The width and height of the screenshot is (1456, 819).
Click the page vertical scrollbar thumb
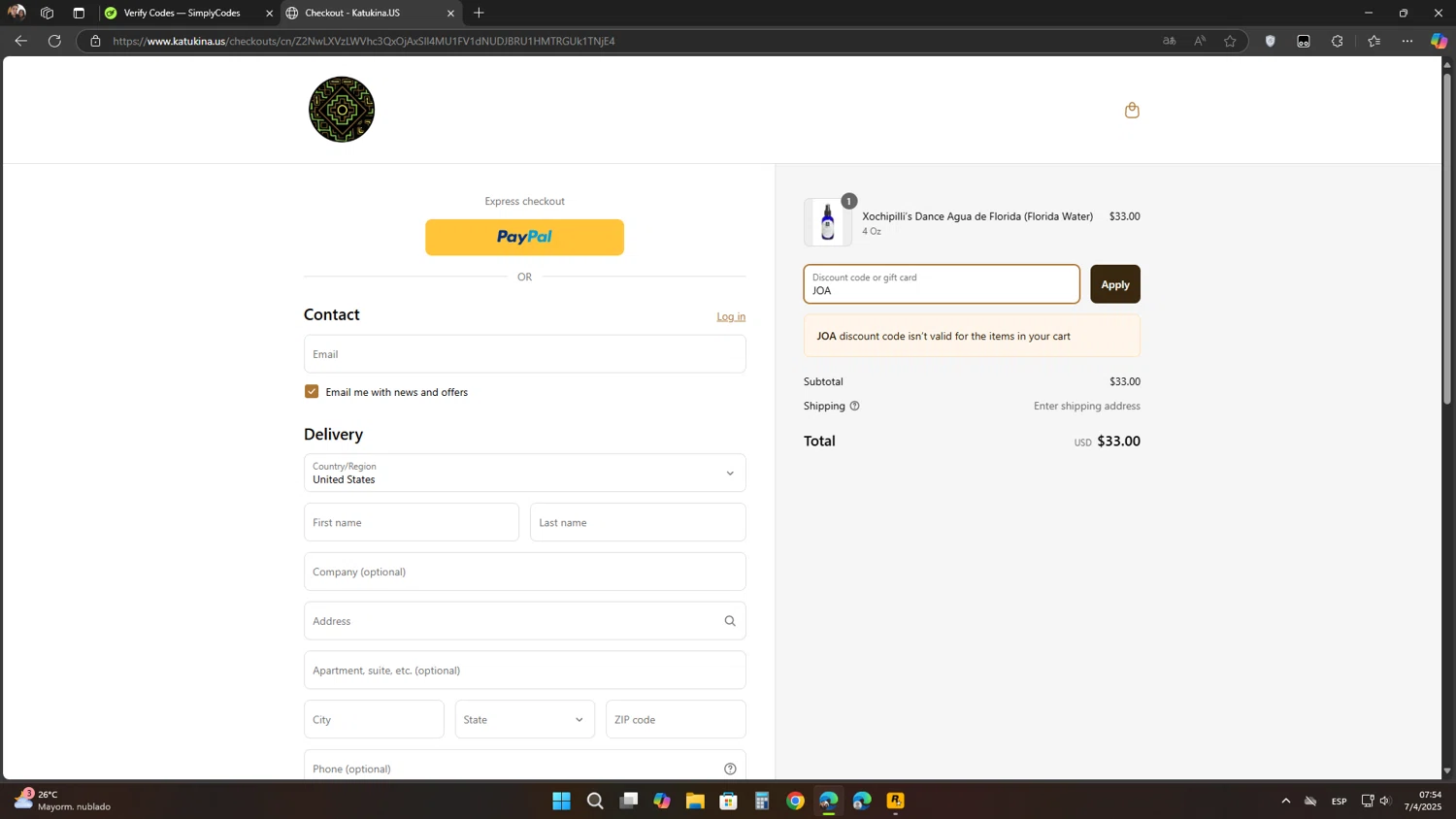[1447, 238]
